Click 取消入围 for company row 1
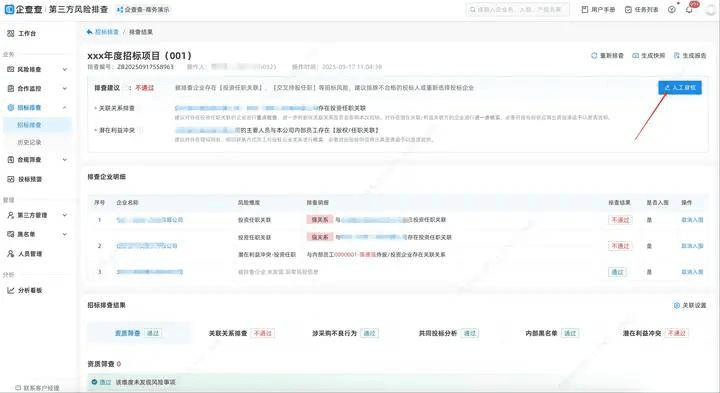Viewport: 720px width, 393px height. pyautogui.click(x=692, y=220)
